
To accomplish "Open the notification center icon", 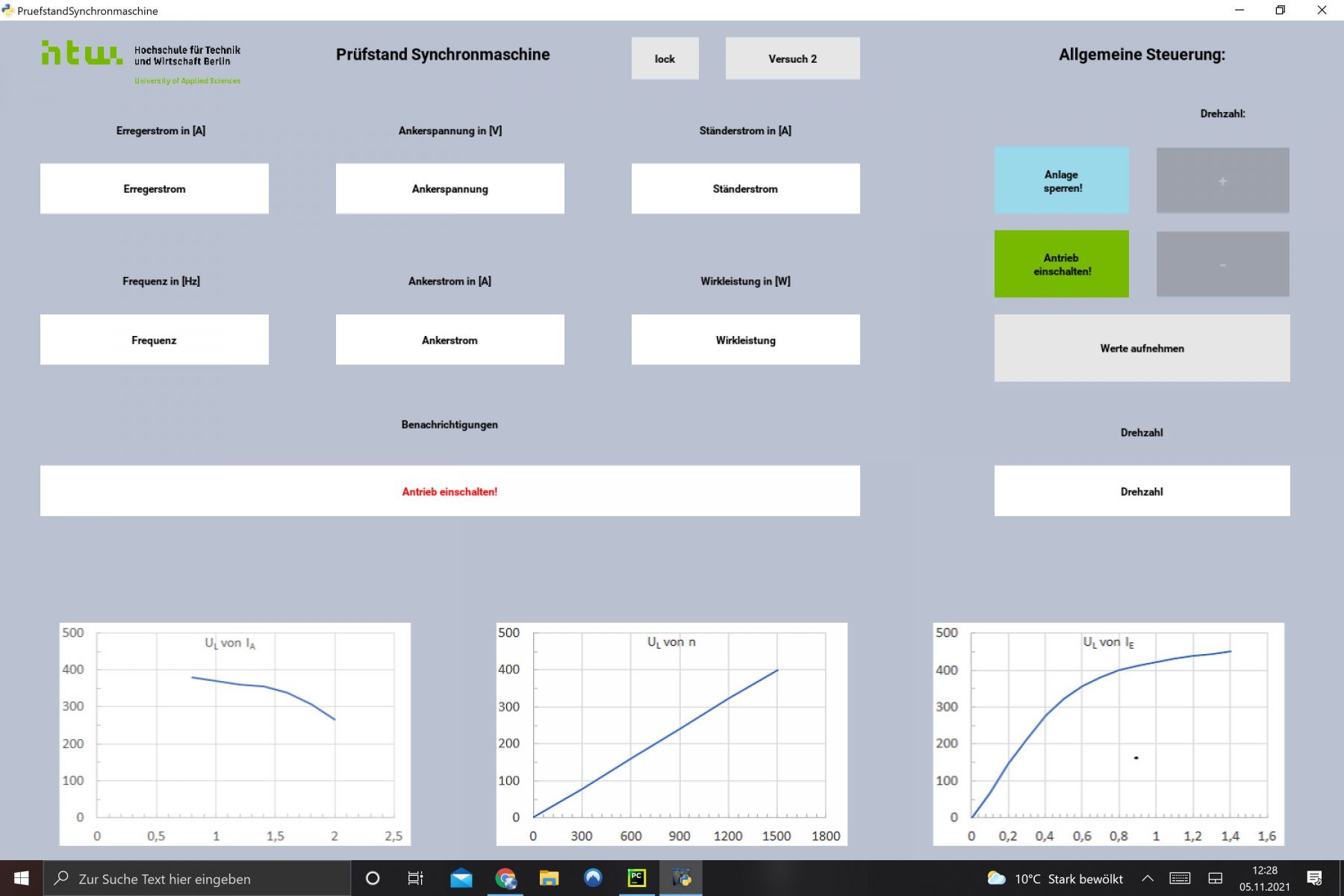I will (x=1314, y=878).
